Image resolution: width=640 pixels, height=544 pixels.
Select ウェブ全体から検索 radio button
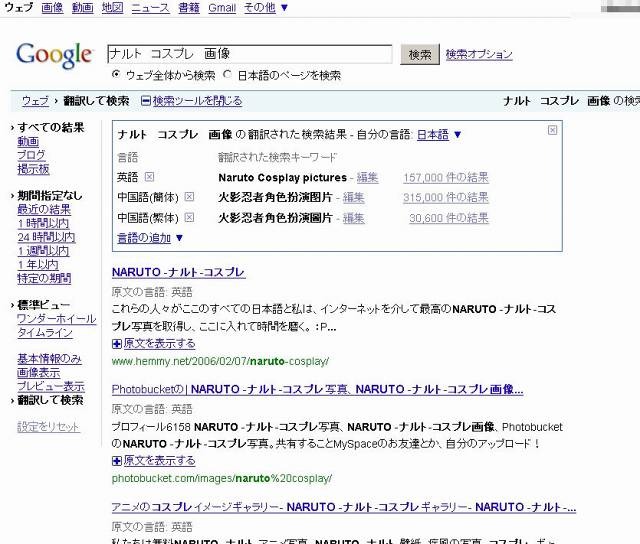(116, 74)
